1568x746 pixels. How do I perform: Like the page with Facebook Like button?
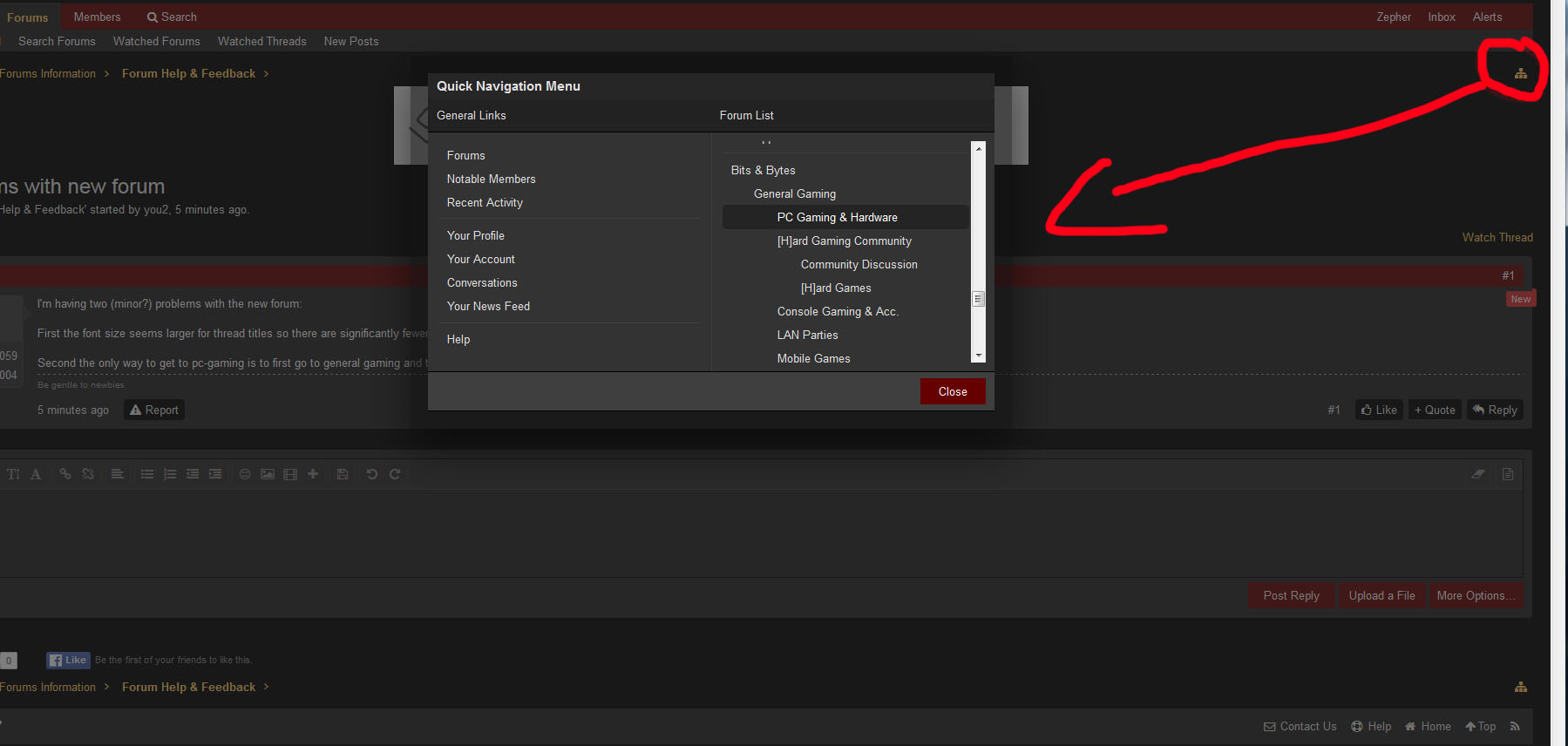68,661
